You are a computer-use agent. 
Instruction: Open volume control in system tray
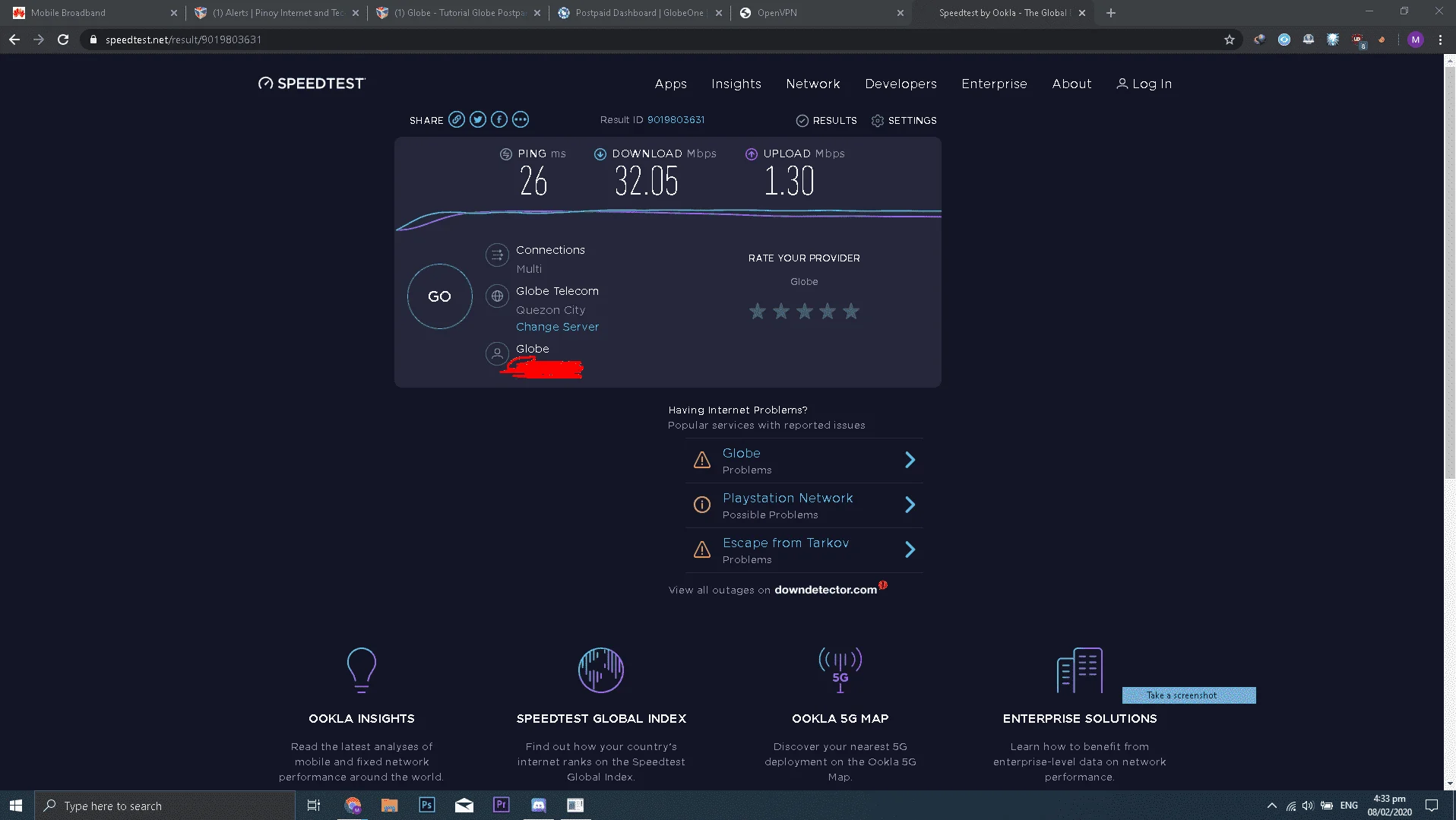[1308, 806]
